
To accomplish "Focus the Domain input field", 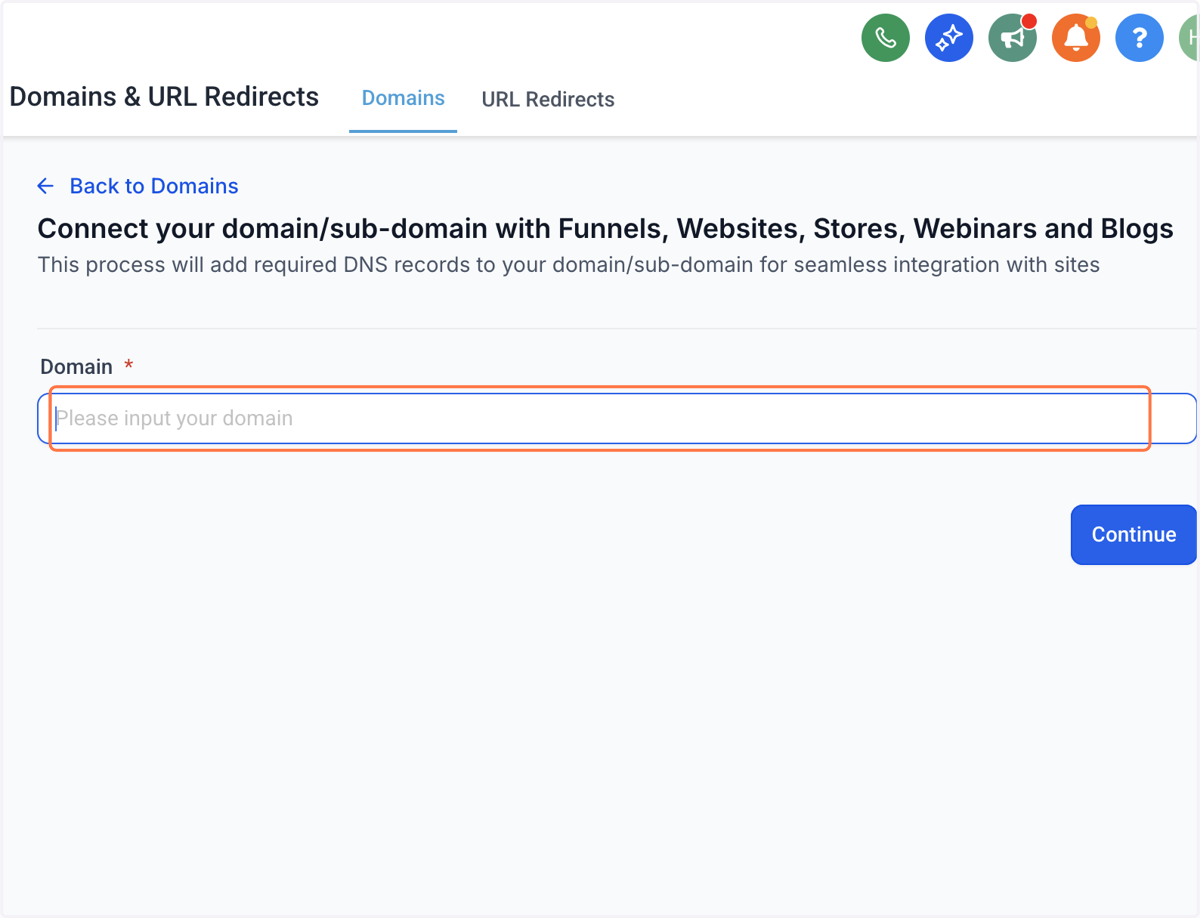I will pyautogui.click(x=617, y=418).
